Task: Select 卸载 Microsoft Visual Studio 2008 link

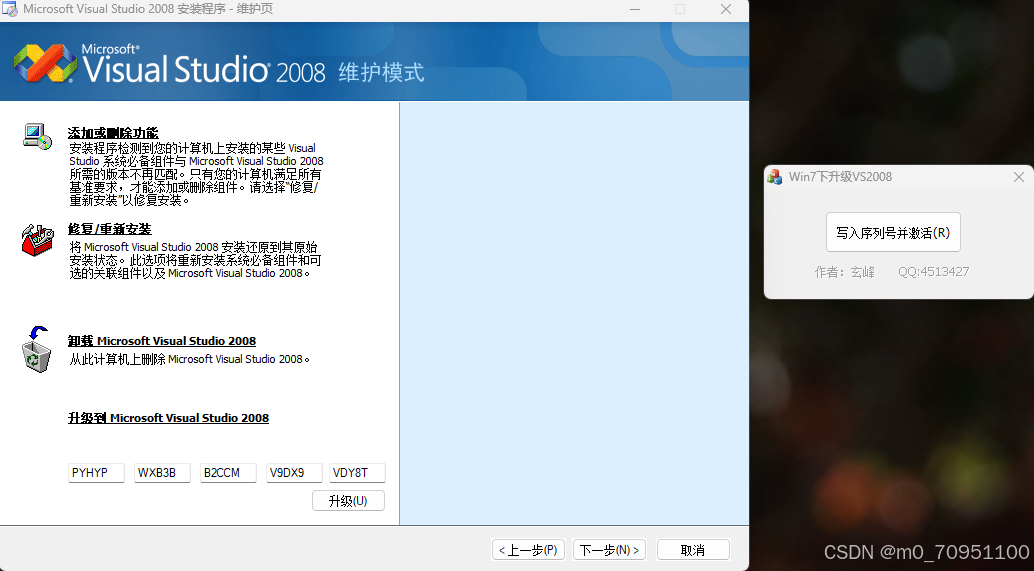Action: (162, 341)
